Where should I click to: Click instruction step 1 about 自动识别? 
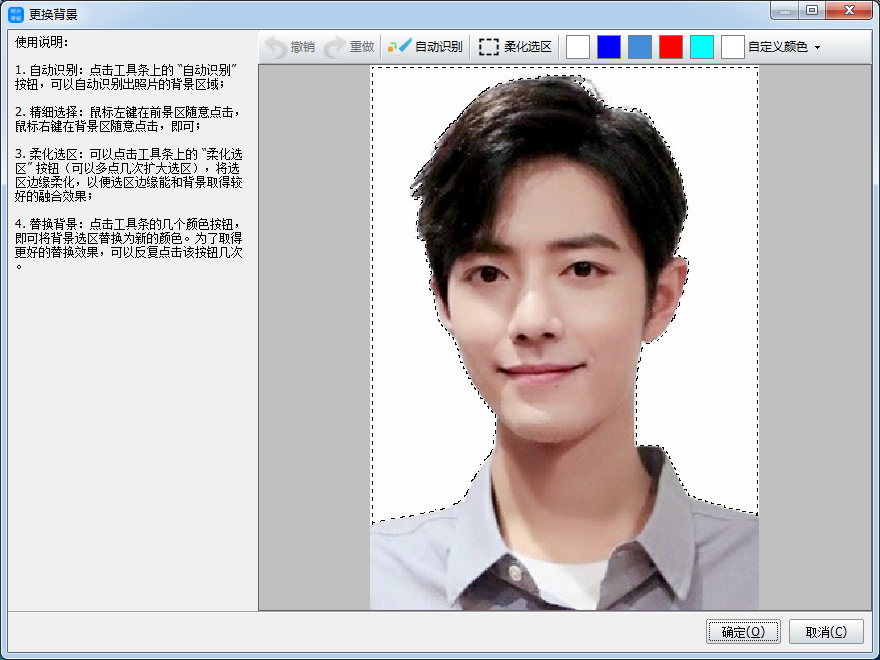click(x=126, y=77)
